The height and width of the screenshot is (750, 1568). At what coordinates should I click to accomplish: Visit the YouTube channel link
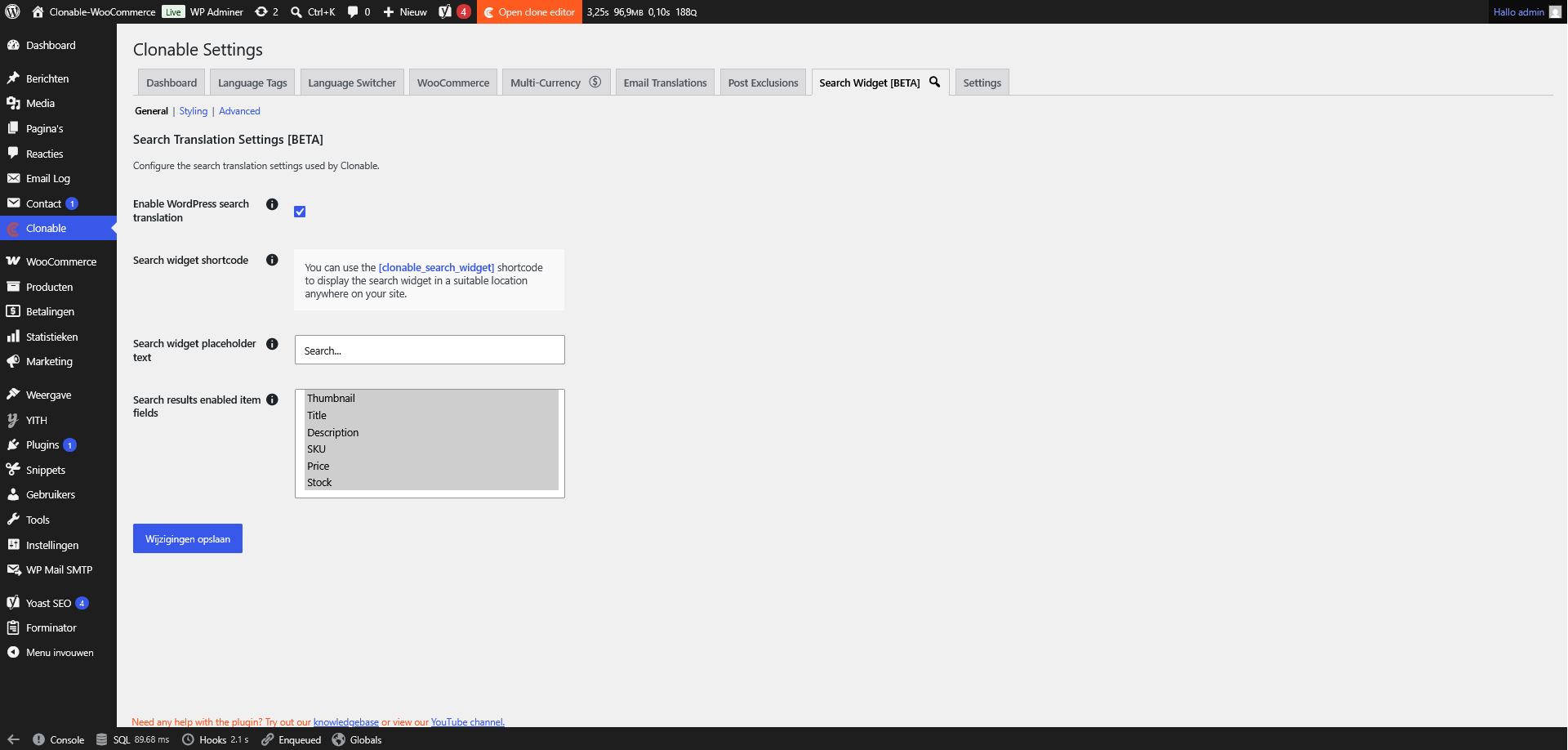click(x=467, y=722)
